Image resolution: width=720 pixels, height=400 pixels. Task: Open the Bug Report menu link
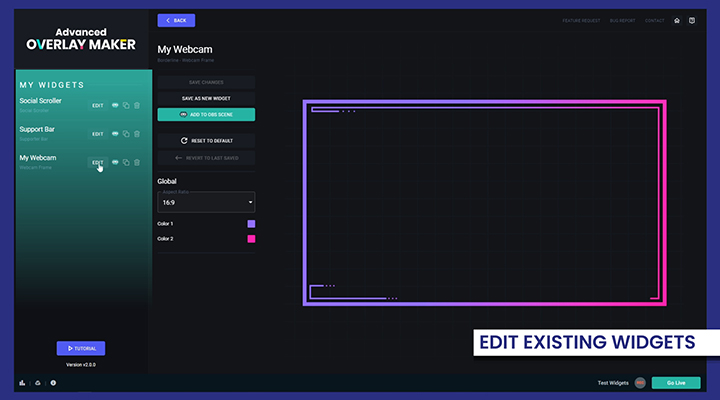tap(621, 20)
